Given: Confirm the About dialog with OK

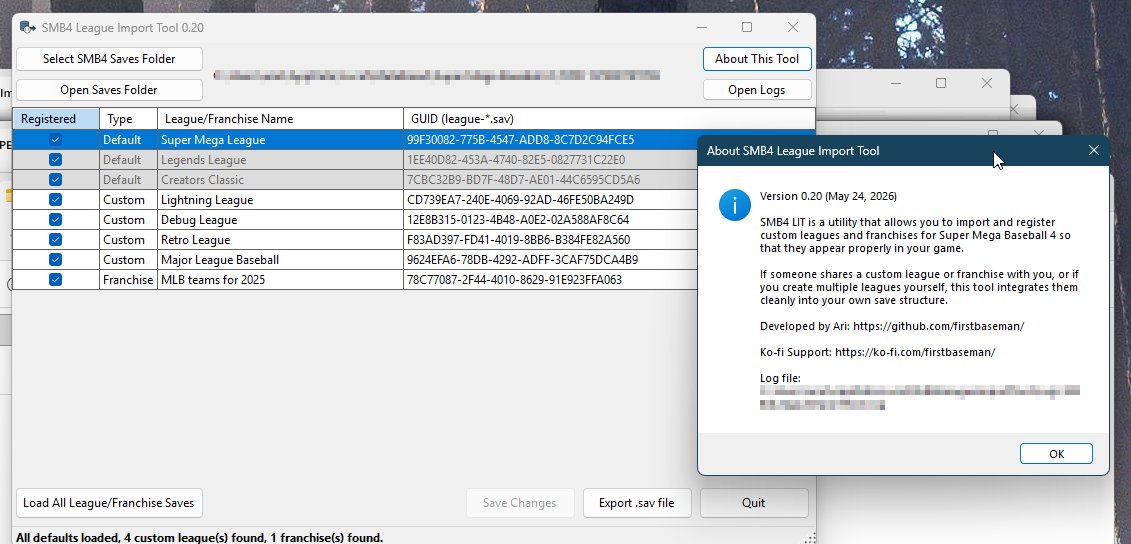Looking at the screenshot, I should (x=1056, y=454).
